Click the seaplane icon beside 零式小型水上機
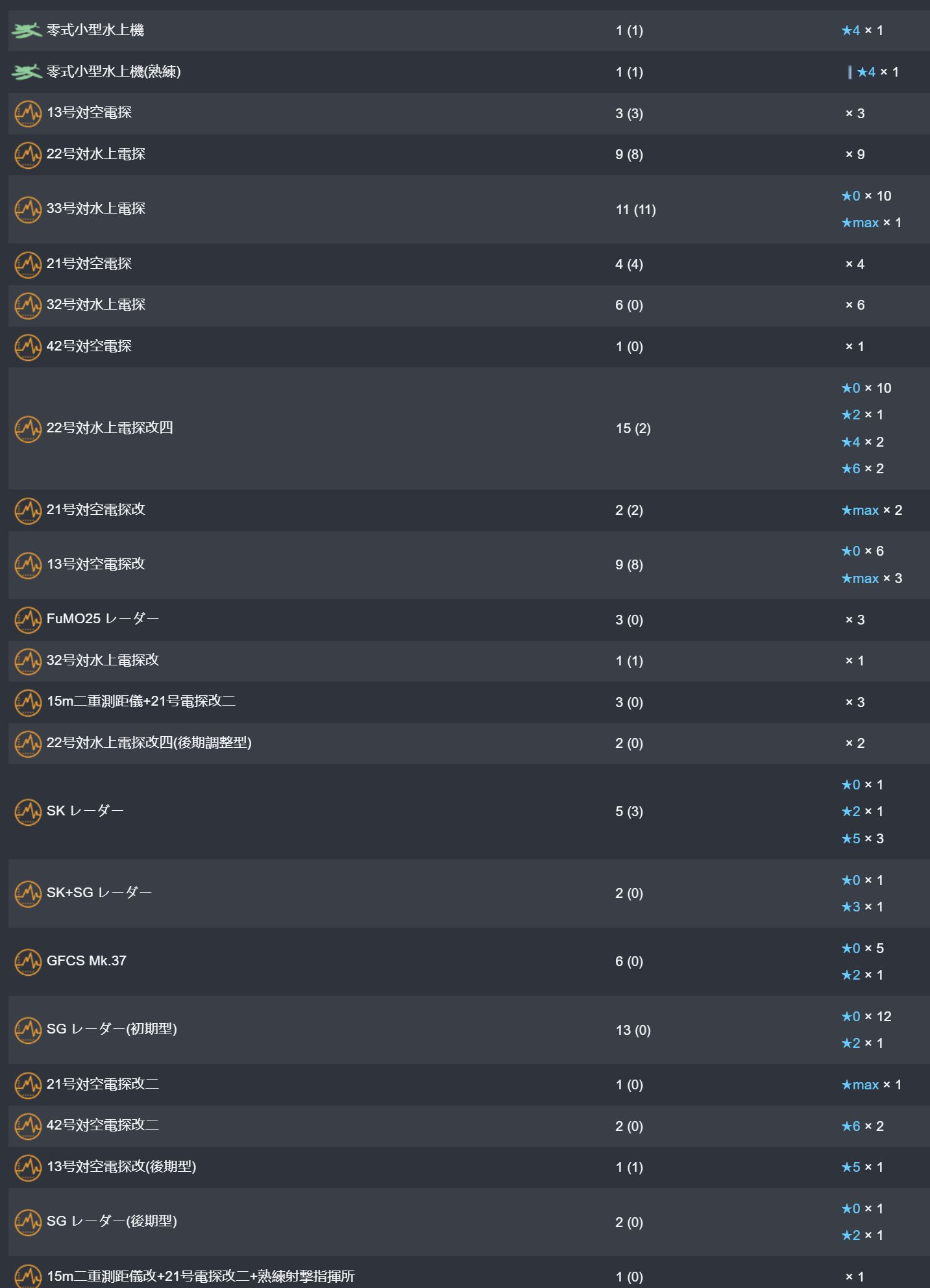Image resolution: width=930 pixels, height=1288 pixels. (x=27, y=31)
